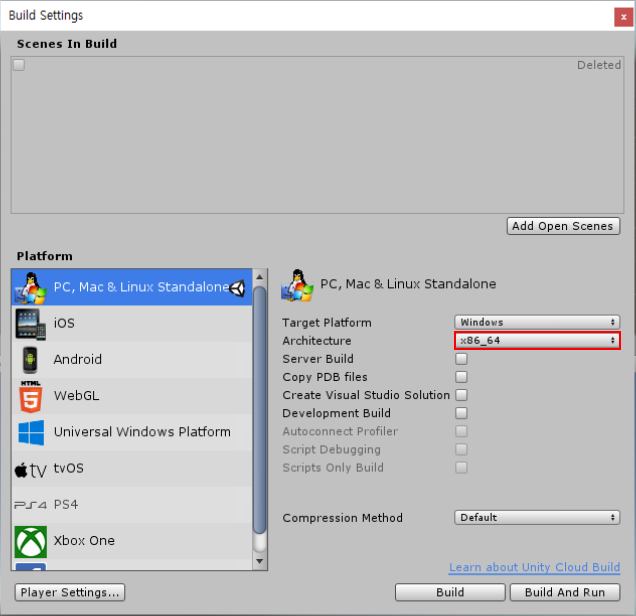Select the WebGL HTML5 icon

tap(30, 396)
